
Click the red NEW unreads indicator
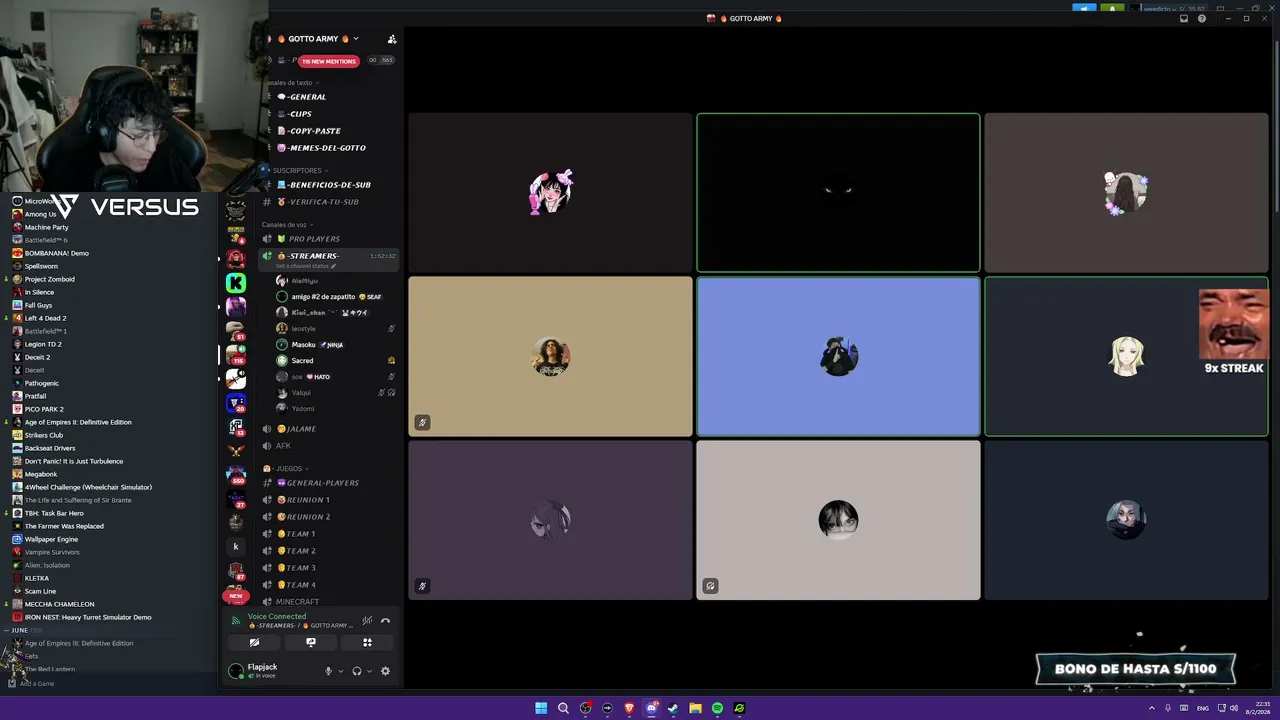[236, 596]
